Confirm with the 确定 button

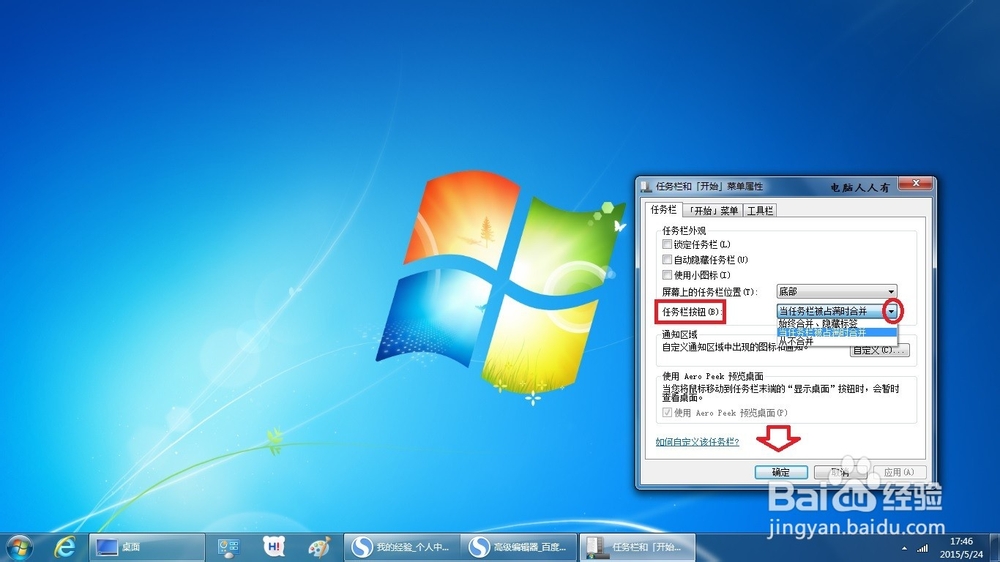click(781, 472)
